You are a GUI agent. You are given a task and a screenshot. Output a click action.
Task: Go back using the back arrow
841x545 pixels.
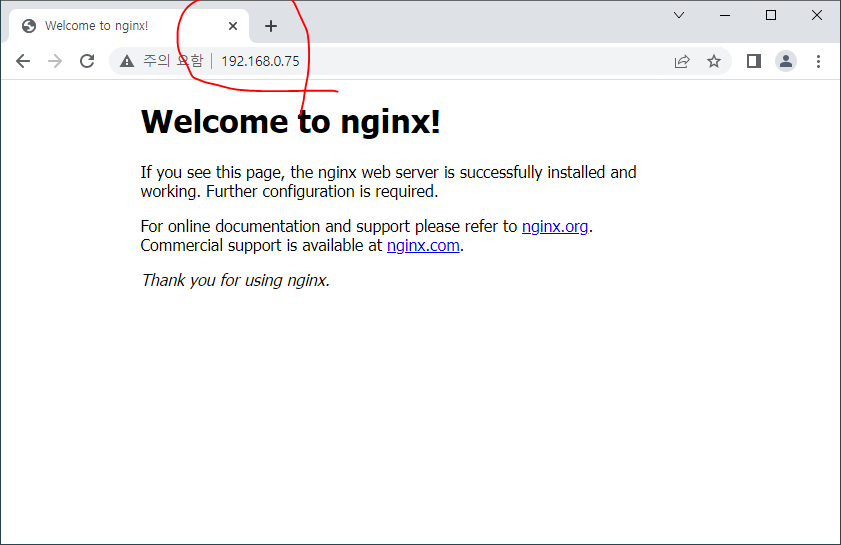click(23, 61)
